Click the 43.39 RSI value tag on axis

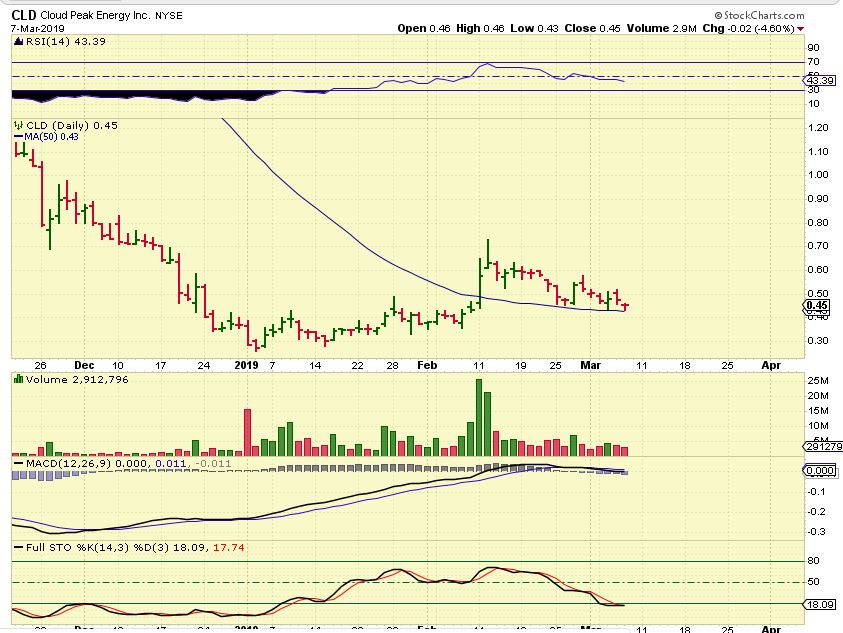[820, 81]
